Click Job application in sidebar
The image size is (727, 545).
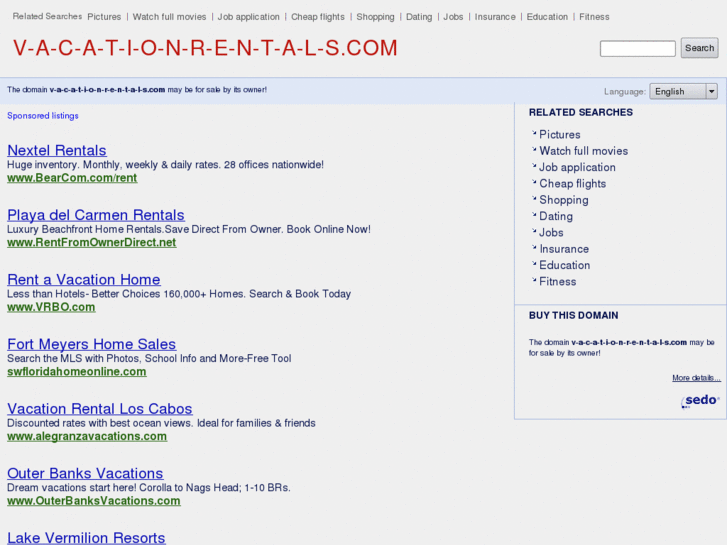click(577, 167)
